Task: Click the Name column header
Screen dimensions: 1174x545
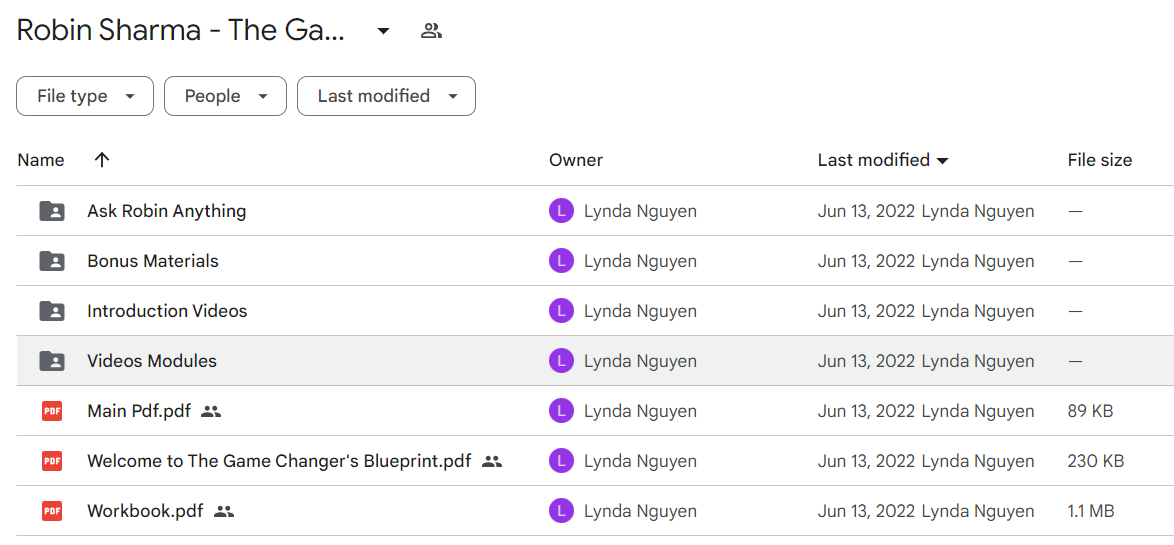Action: (x=41, y=159)
